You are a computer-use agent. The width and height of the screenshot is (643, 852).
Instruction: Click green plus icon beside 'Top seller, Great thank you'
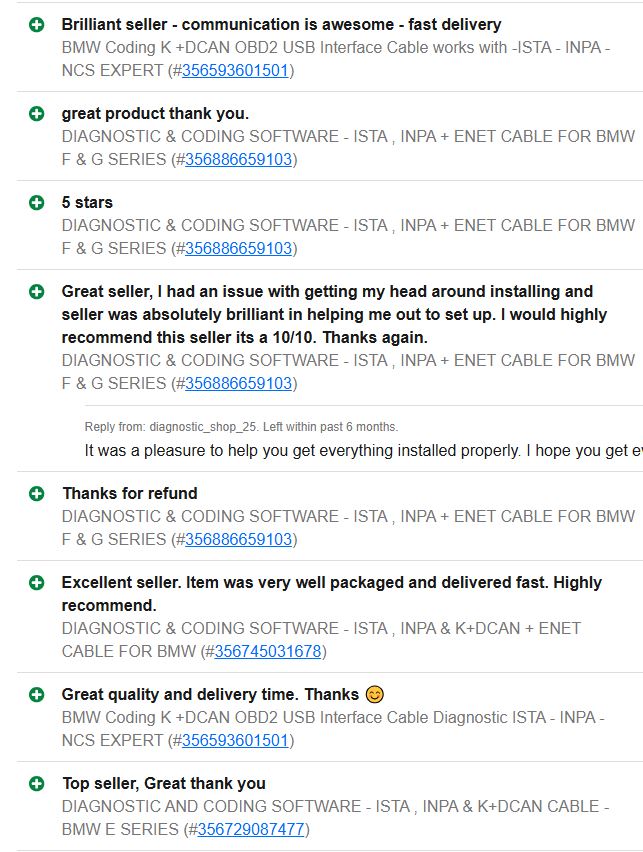36,784
